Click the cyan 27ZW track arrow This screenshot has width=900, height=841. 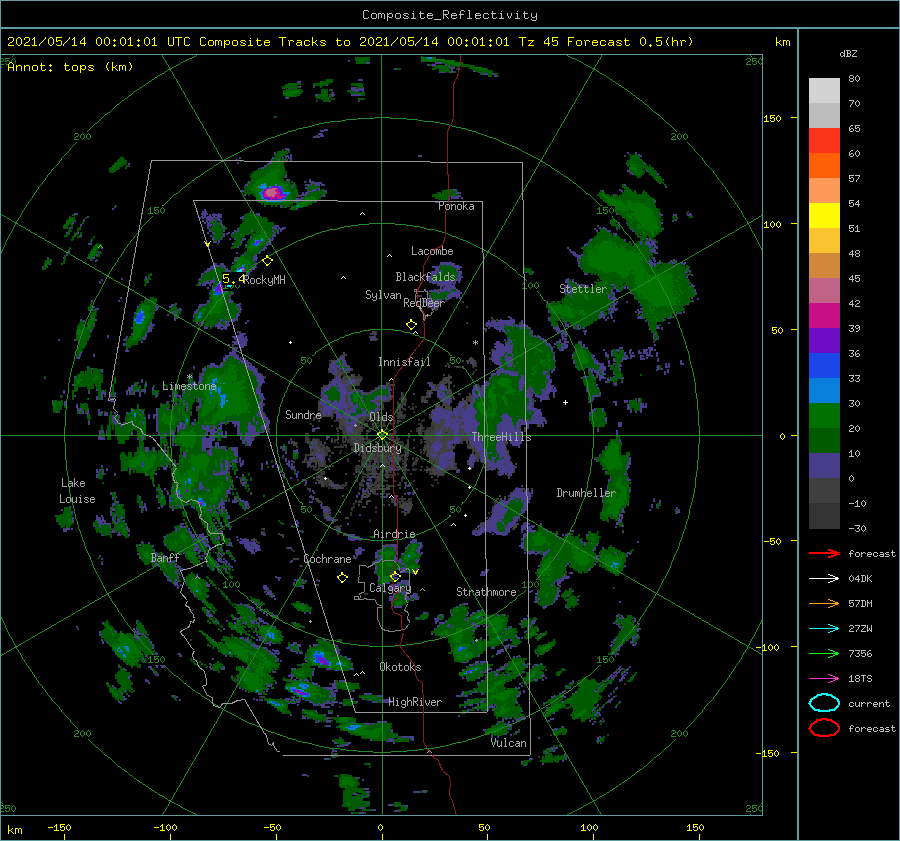pos(824,629)
